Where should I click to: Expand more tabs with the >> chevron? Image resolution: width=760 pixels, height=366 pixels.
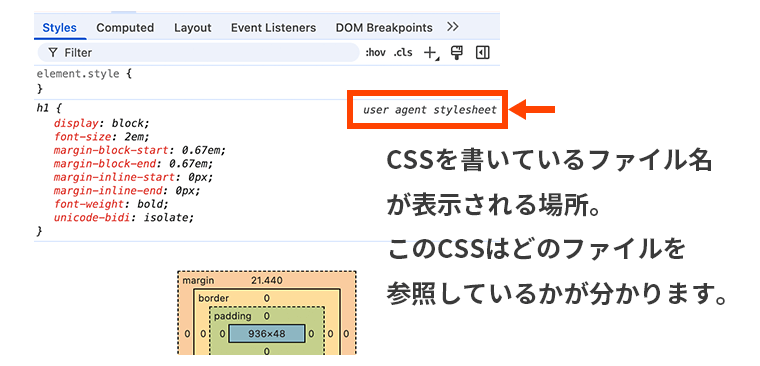pyautogui.click(x=453, y=27)
